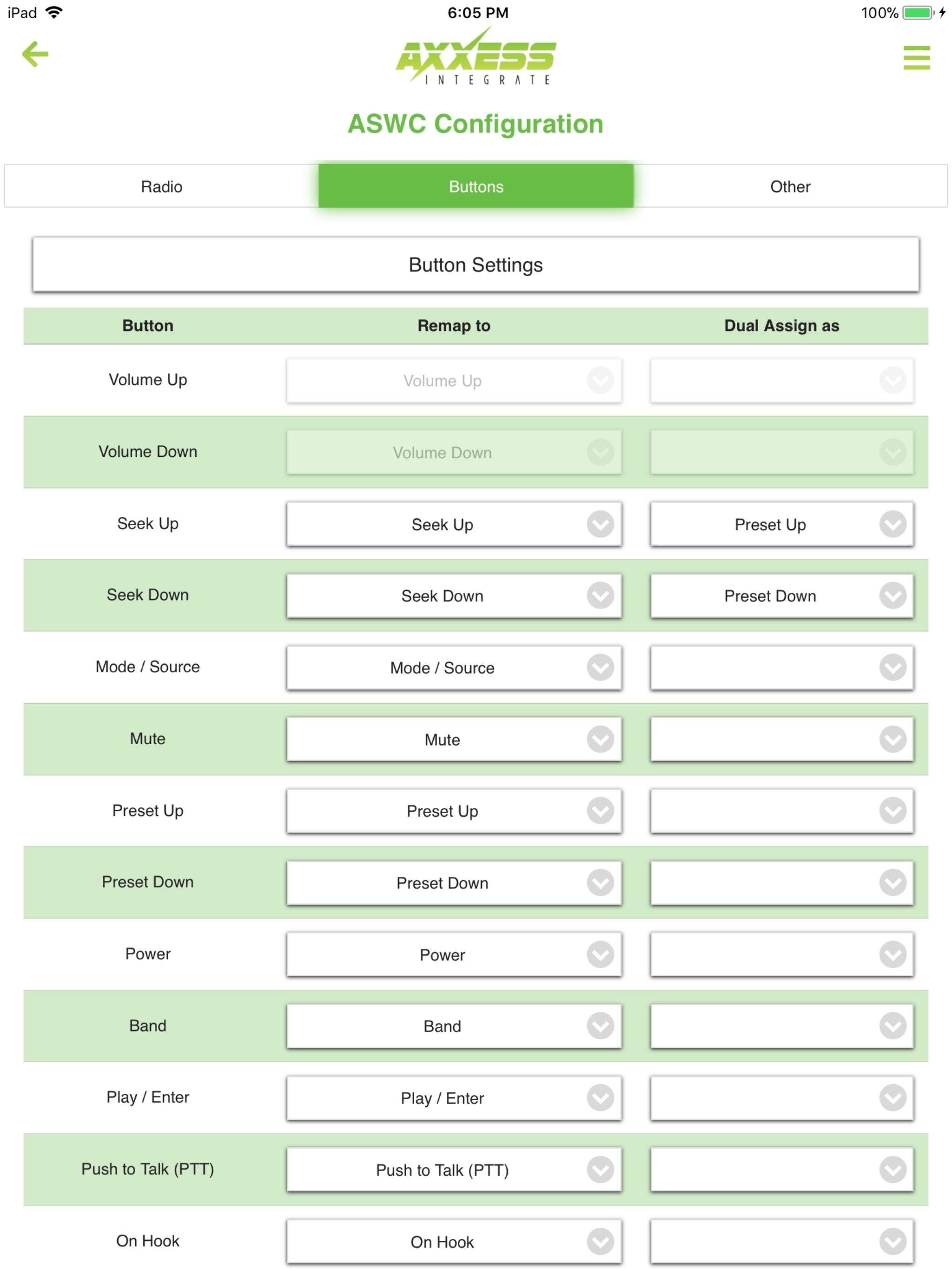Click chevron icon in Mute remap box

[x=600, y=739]
